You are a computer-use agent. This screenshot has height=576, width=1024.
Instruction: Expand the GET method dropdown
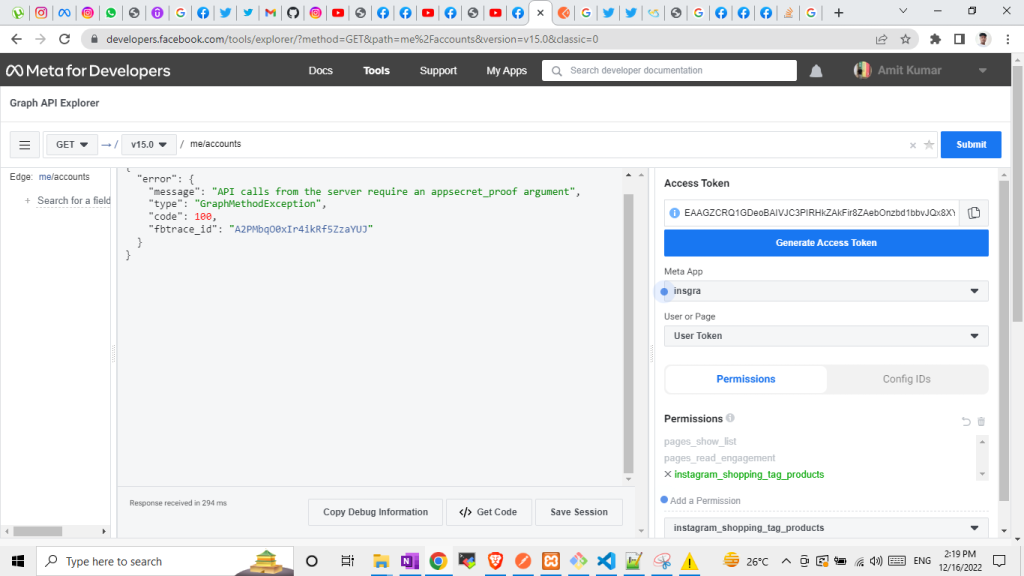coord(72,144)
